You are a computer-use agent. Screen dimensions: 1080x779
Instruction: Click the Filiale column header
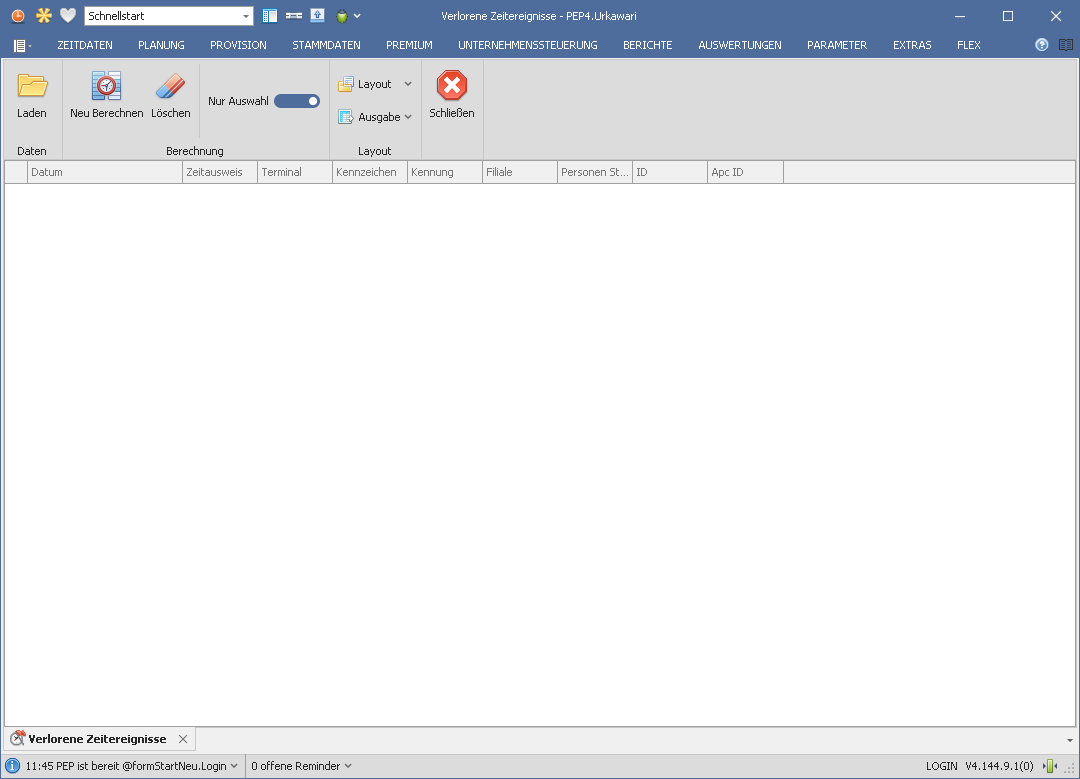coord(519,172)
